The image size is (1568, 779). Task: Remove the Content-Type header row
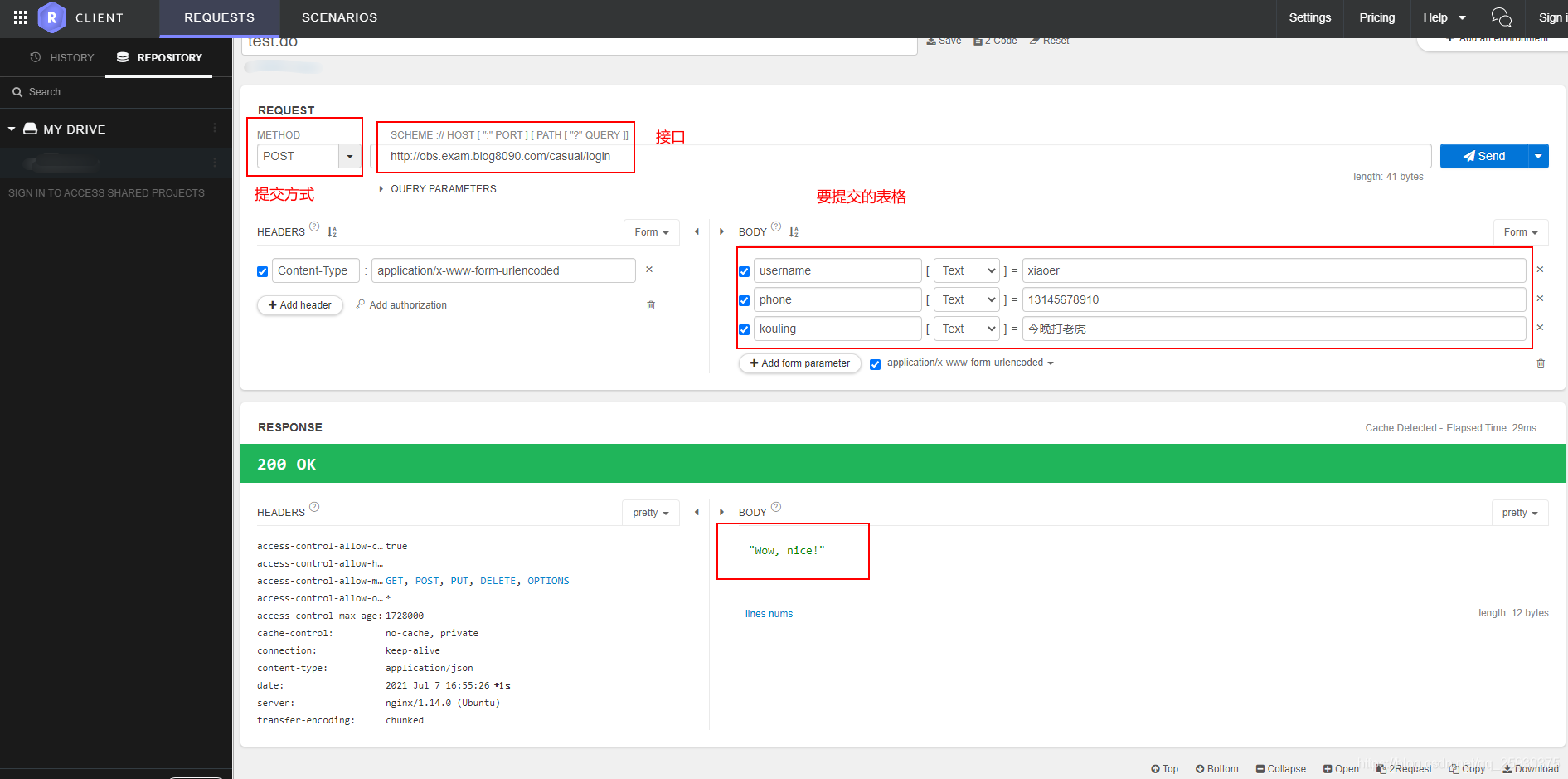(649, 270)
